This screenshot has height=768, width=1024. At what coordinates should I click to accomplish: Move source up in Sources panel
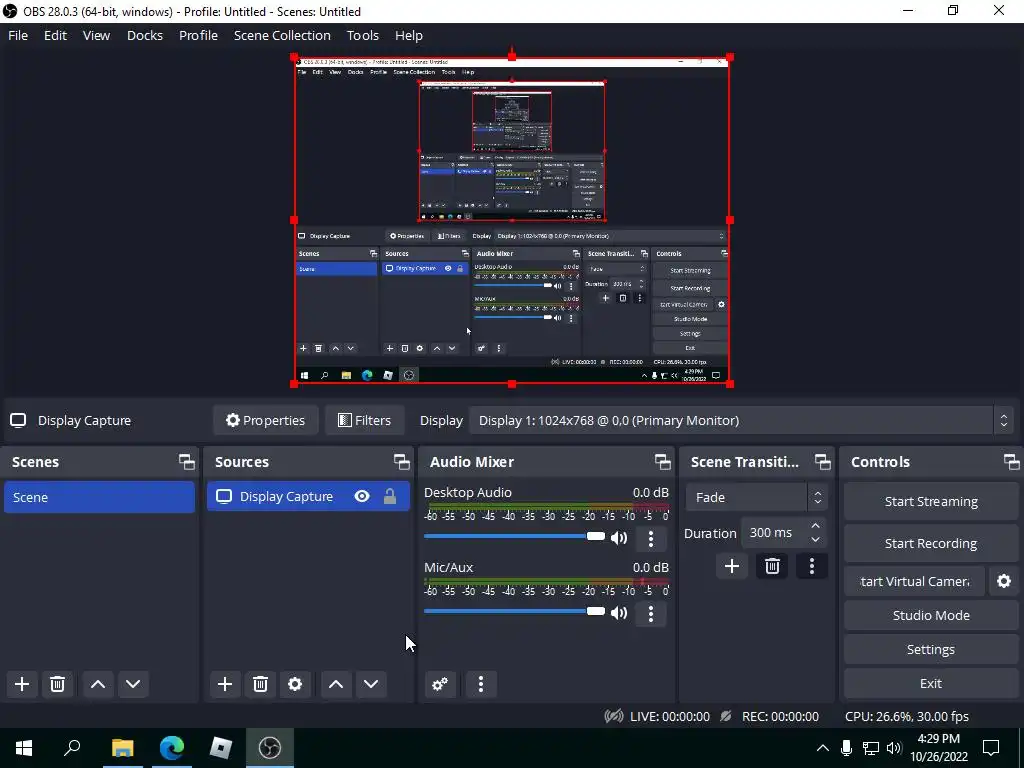click(336, 684)
